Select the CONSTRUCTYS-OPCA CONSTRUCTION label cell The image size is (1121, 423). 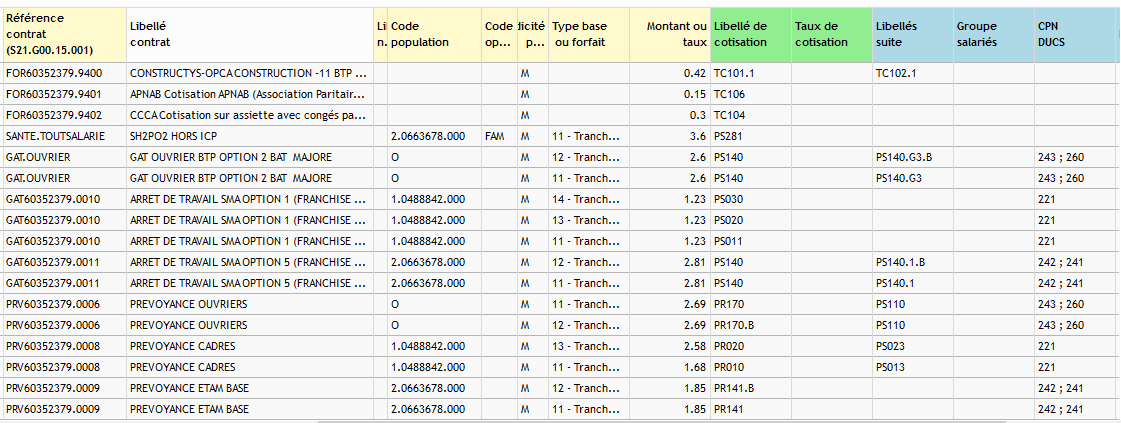pos(250,73)
